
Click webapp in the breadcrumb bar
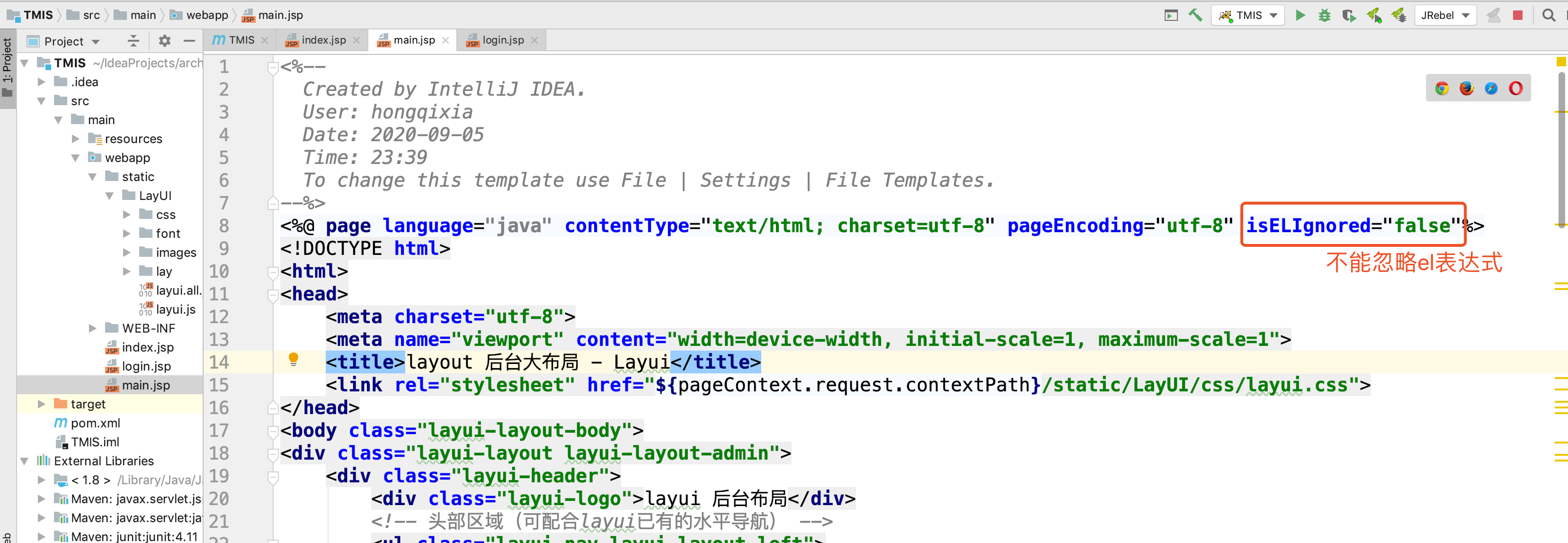tap(207, 15)
